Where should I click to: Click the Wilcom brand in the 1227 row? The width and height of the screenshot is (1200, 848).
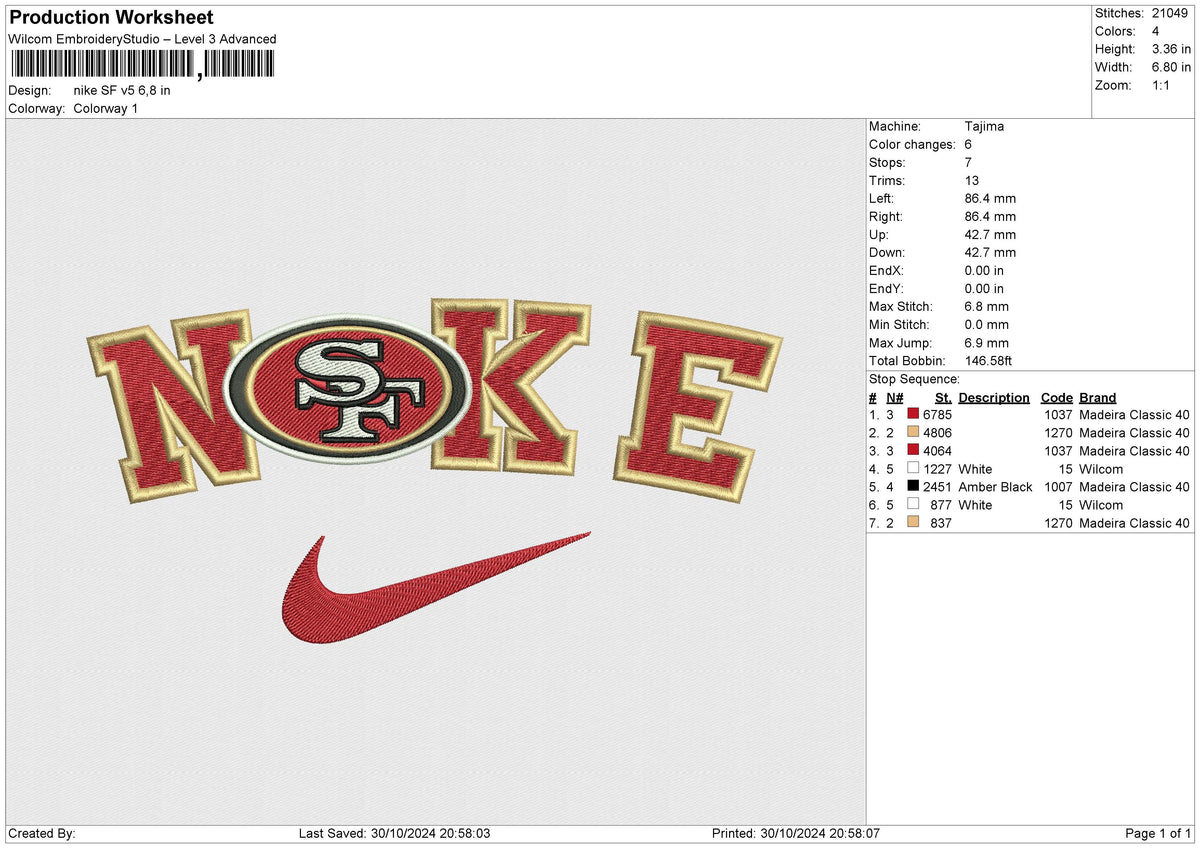pos(1101,469)
